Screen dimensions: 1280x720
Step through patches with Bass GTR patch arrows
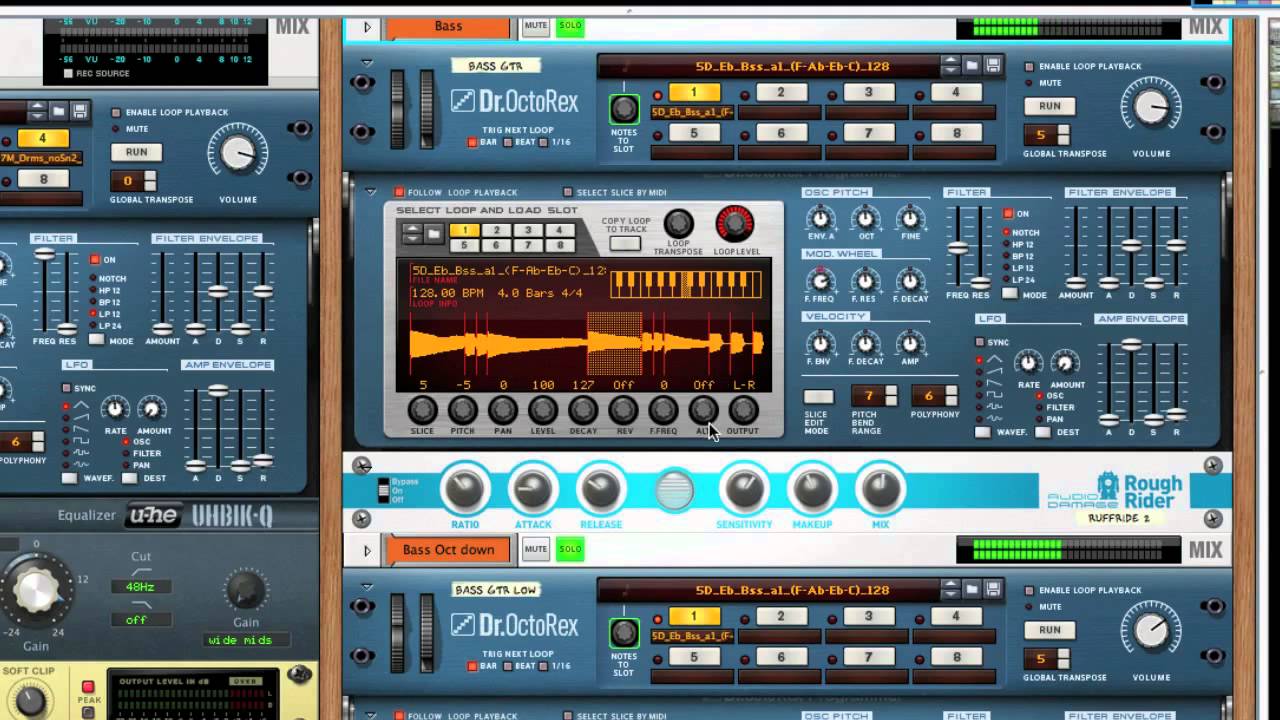pyautogui.click(x=950, y=66)
